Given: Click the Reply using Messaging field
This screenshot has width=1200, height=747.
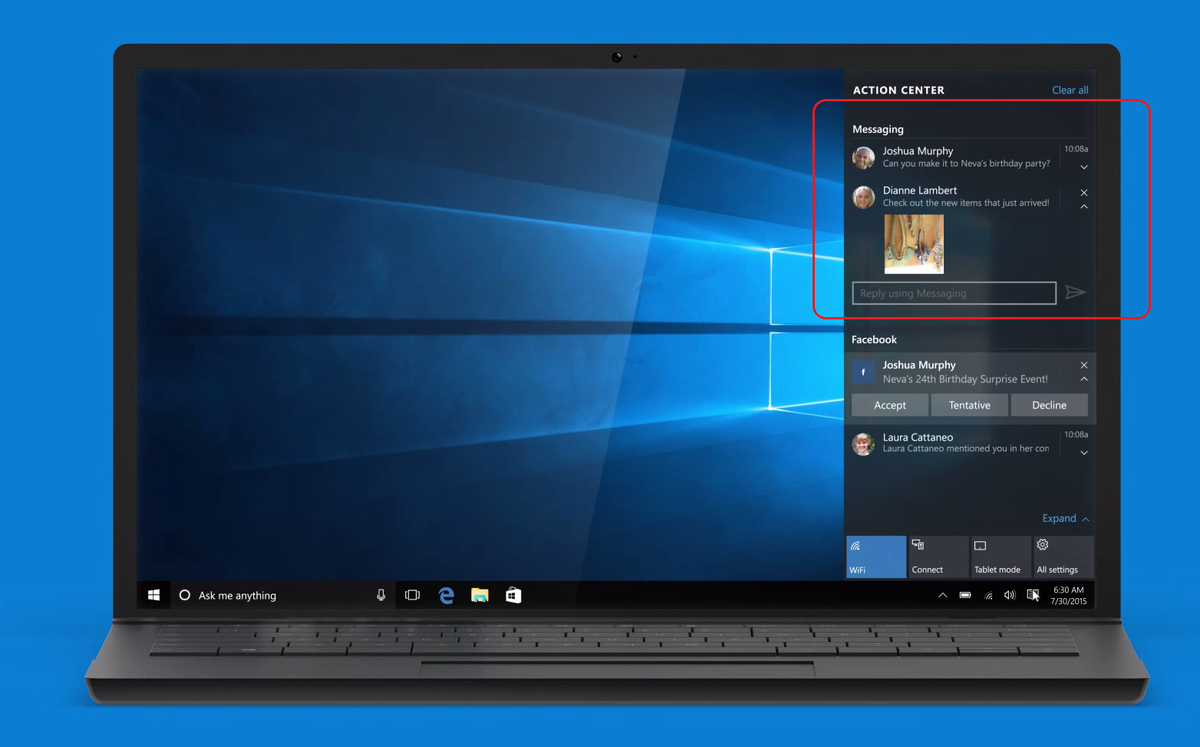Looking at the screenshot, I should 954,293.
